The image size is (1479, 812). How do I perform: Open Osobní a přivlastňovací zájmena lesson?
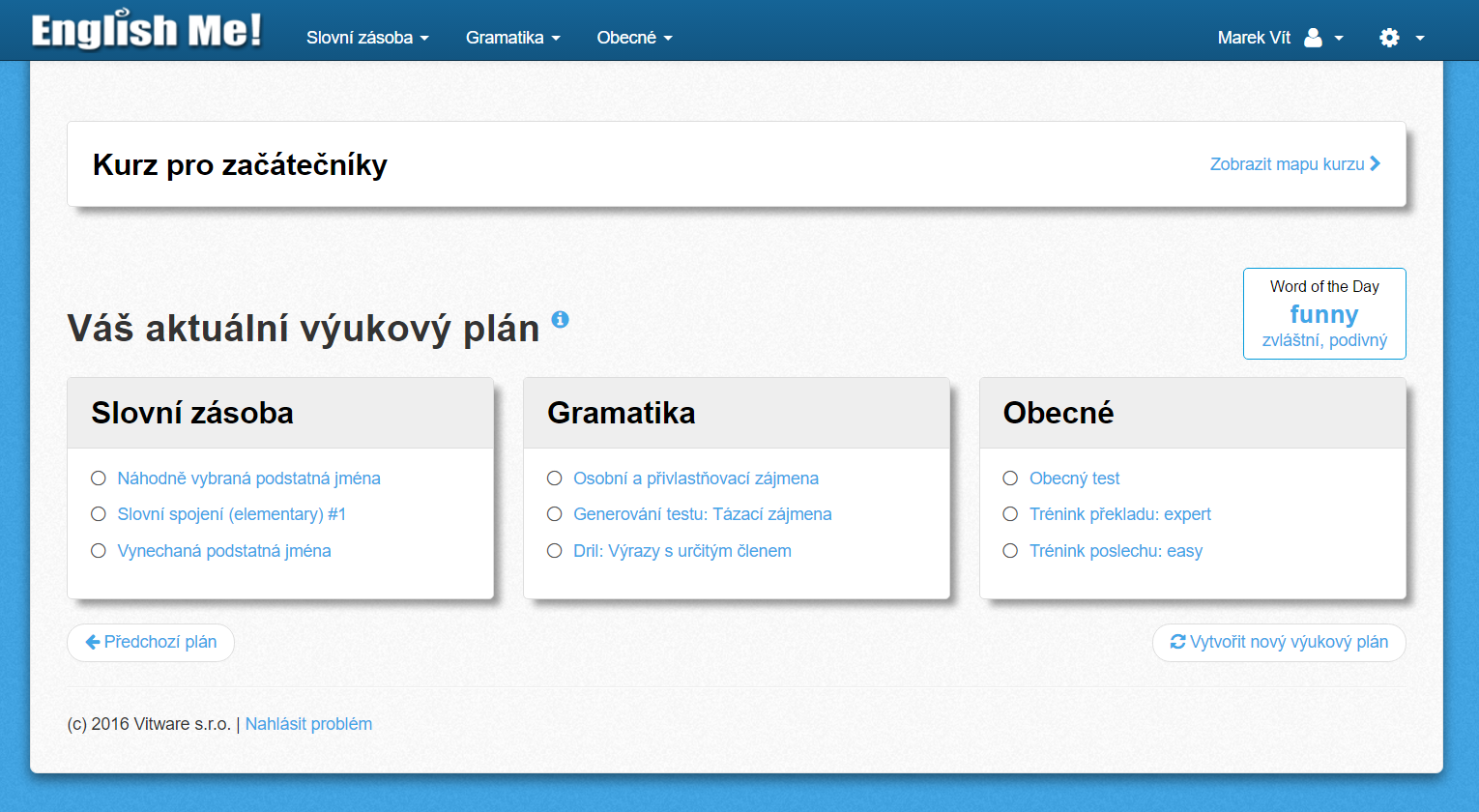(x=696, y=478)
